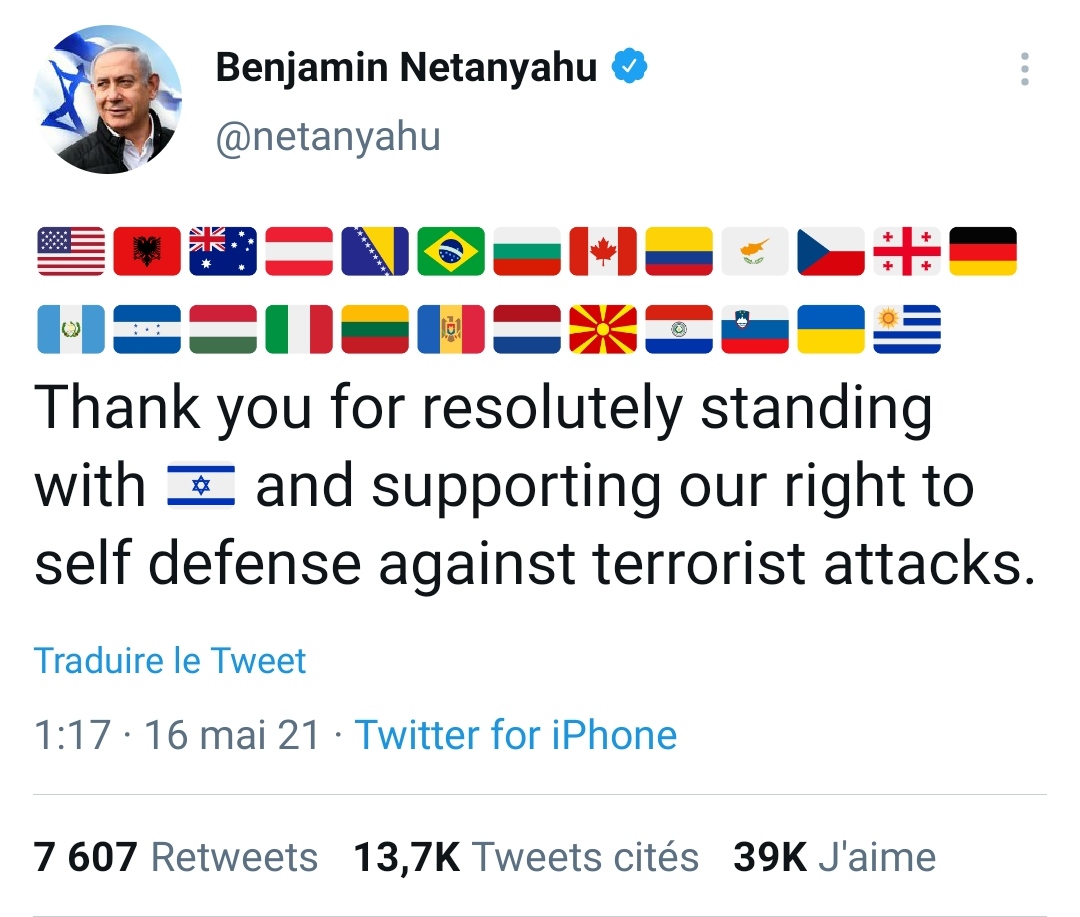Click the tweet timestamp 1:17 · 16 mai 21
1080x917 pixels.
177,735
